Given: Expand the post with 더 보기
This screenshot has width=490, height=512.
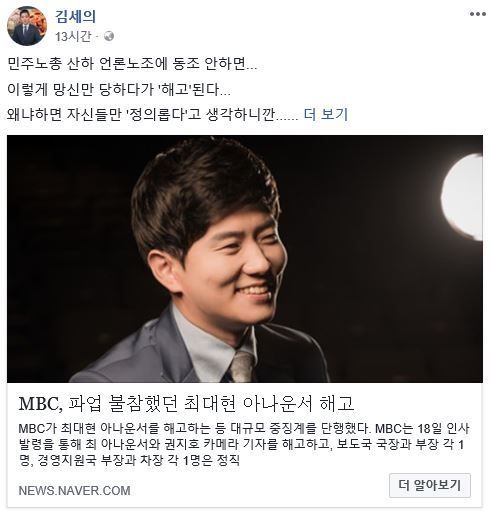Looking at the screenshot, I should [326, 114].
